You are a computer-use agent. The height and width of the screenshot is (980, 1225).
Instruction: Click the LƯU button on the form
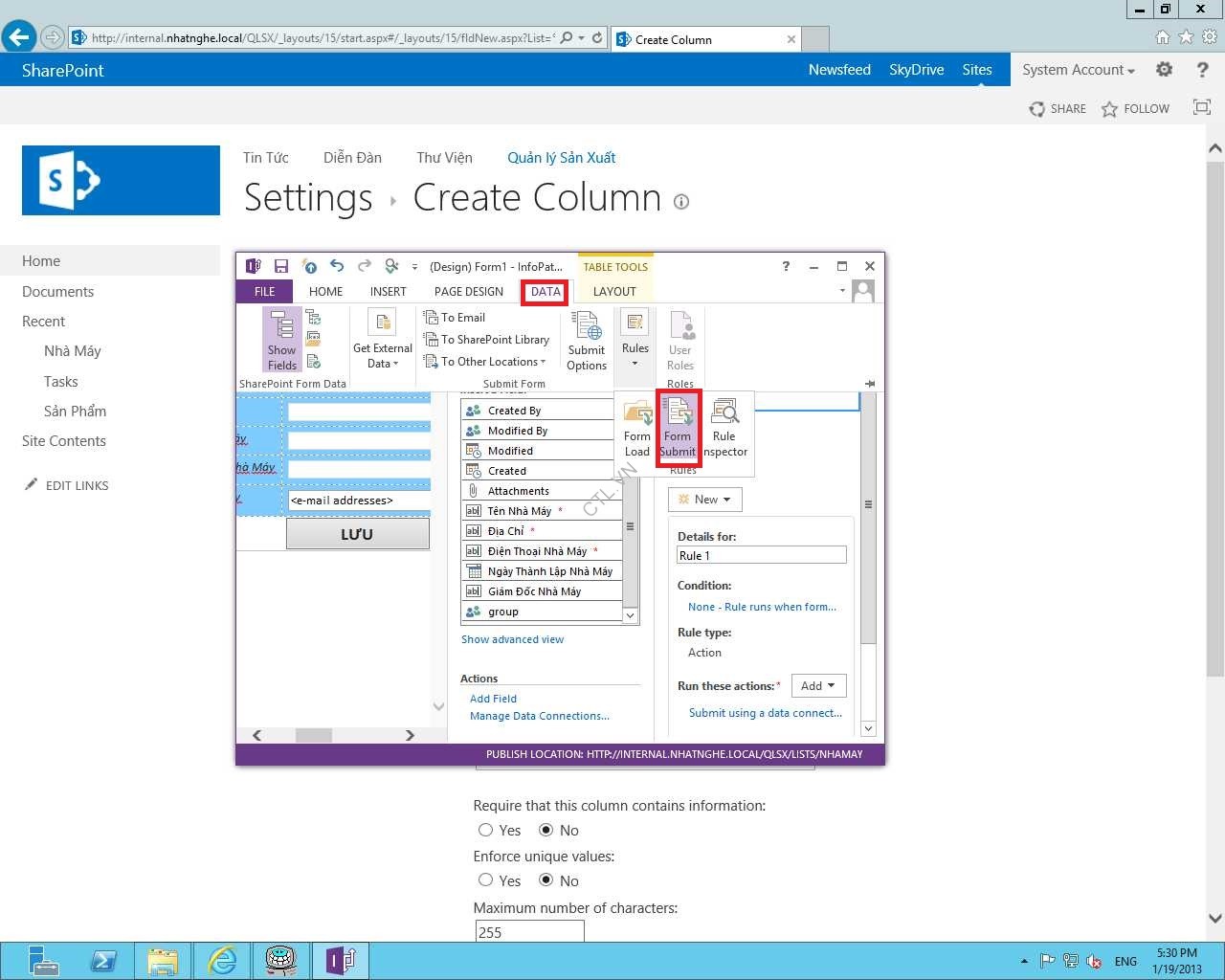[357, 534]
